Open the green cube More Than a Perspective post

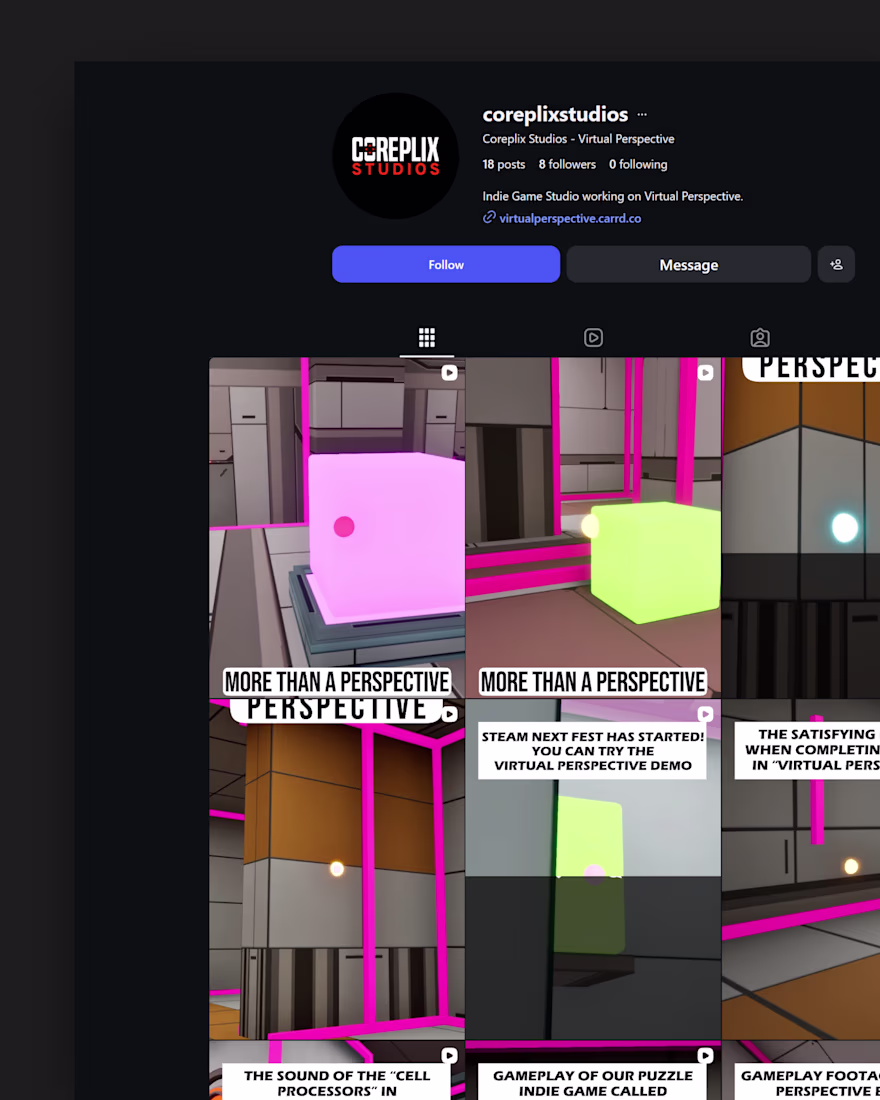point(593,528)
